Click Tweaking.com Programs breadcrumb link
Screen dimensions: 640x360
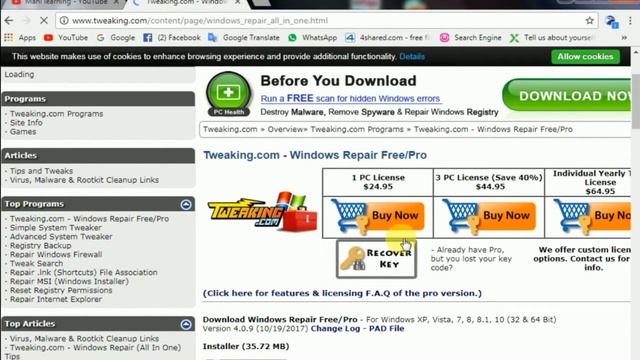(x=357, y=129)
